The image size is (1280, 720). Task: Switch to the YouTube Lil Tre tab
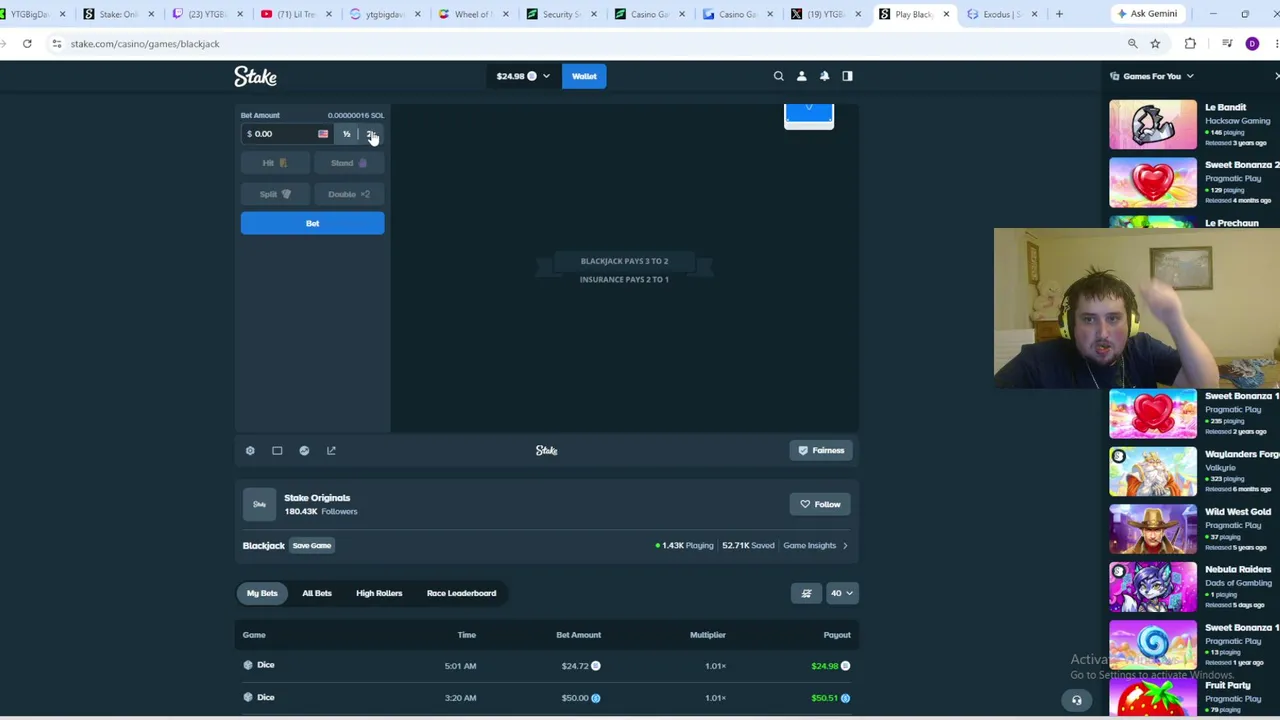[295, 14]
